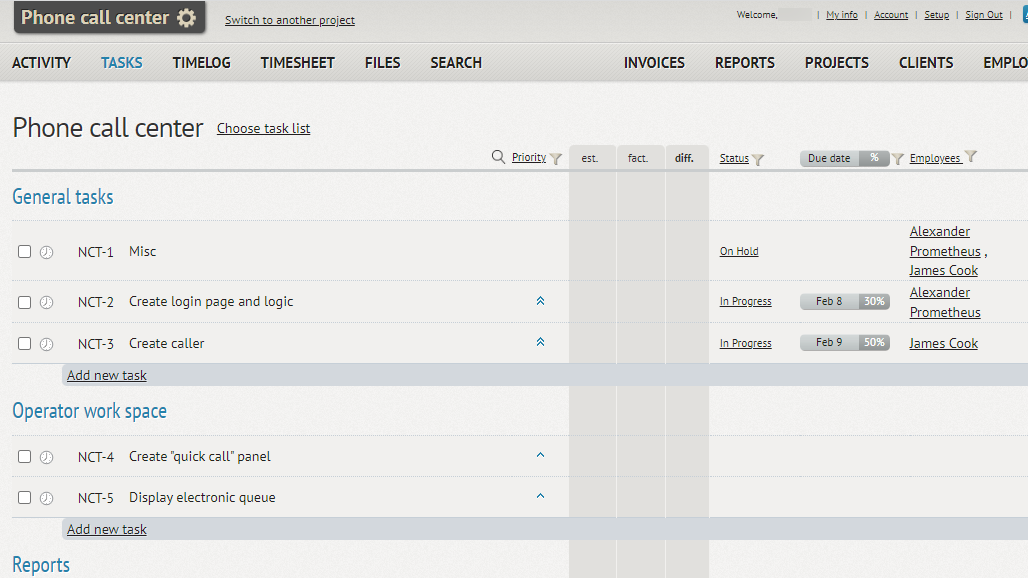Open Alexander Prometheus on NCT-2 row
Screen dimensions: 1028x578
coord(945,302)
